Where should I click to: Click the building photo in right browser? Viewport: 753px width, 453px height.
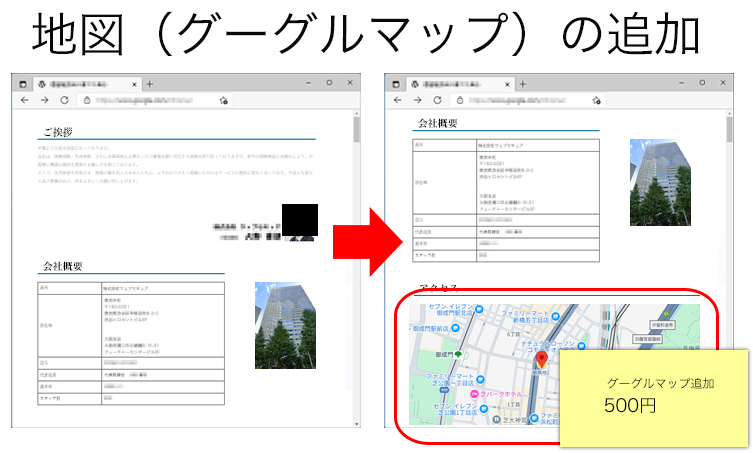659,181
